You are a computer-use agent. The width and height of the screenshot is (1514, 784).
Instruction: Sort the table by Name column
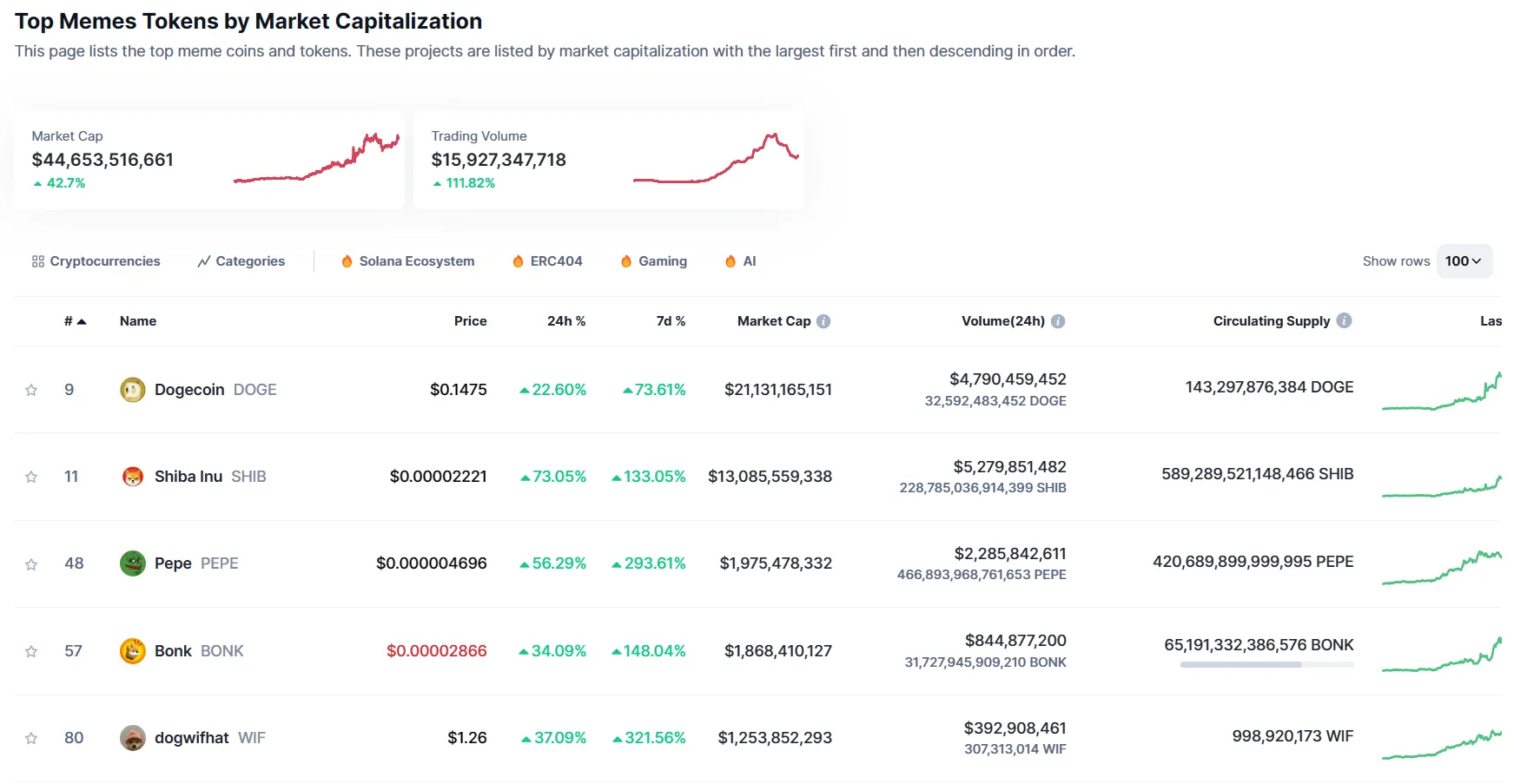(138, 321)
